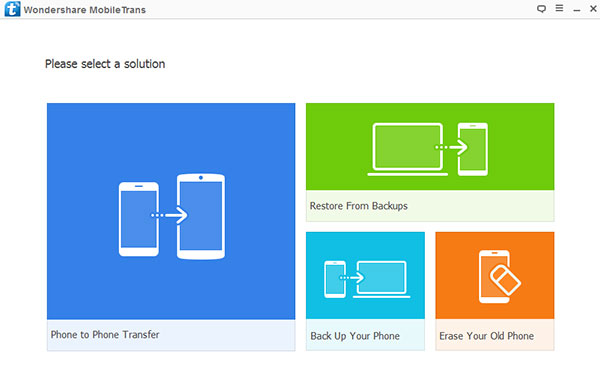This screenshot has width=600, height=385.
Task: Click the phone-to-laptop backup icon
Action: (x=367, y=279)
